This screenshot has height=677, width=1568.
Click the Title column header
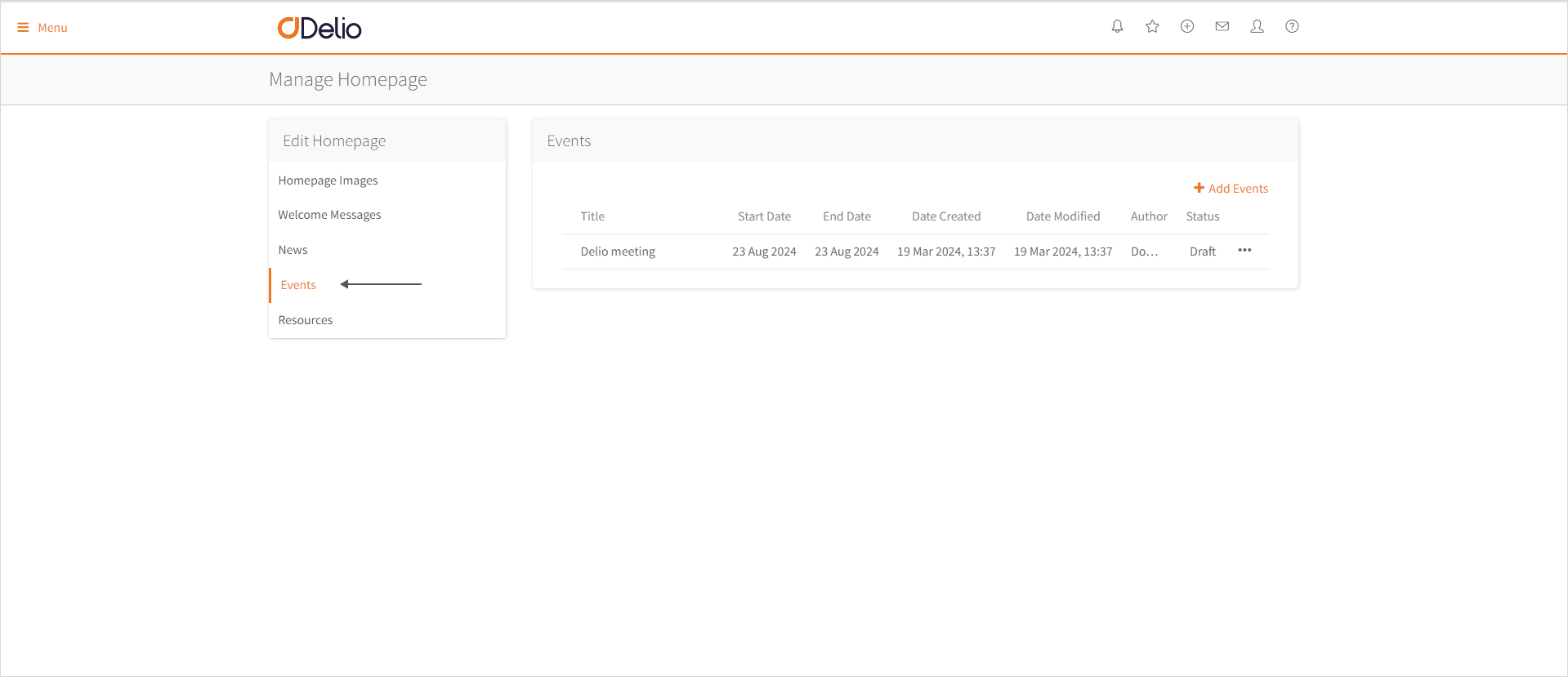(x=592, y=216)
